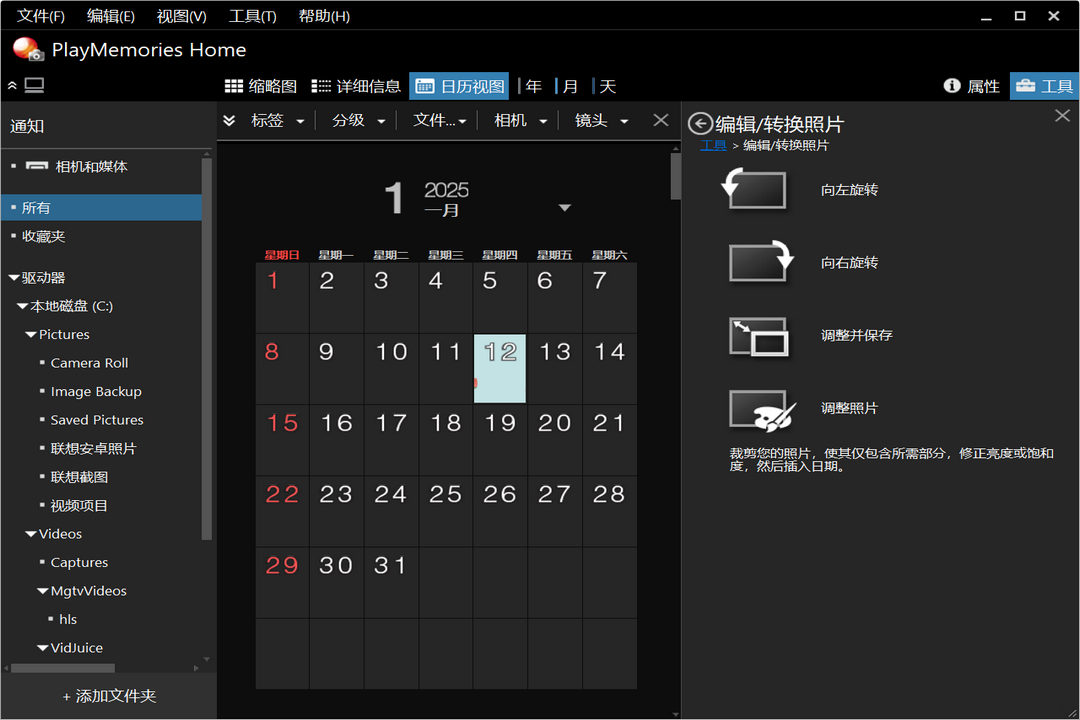
Task: Click the rotate left icon
Action: 755,189
